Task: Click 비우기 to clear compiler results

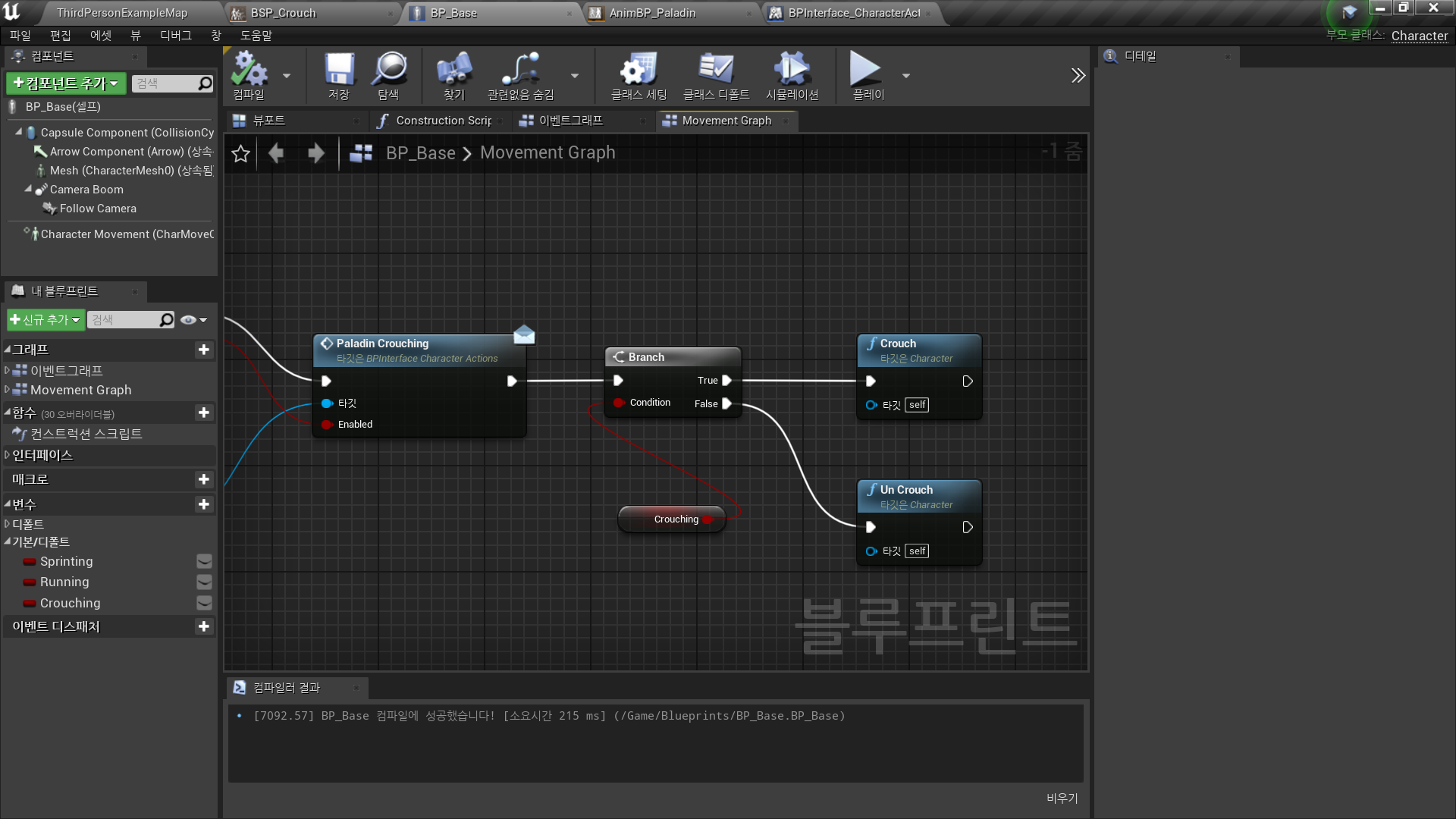Action: (1061, 798)
